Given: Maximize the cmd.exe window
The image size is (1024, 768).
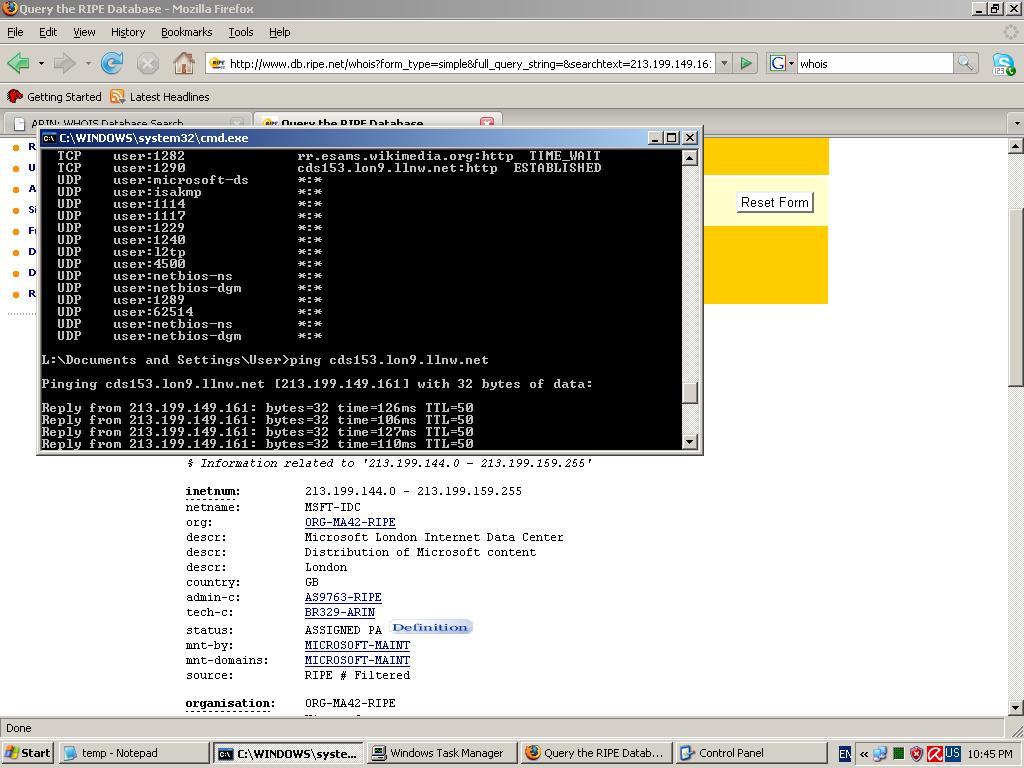Looking at the screenshot, I should (x=672, y=138).
